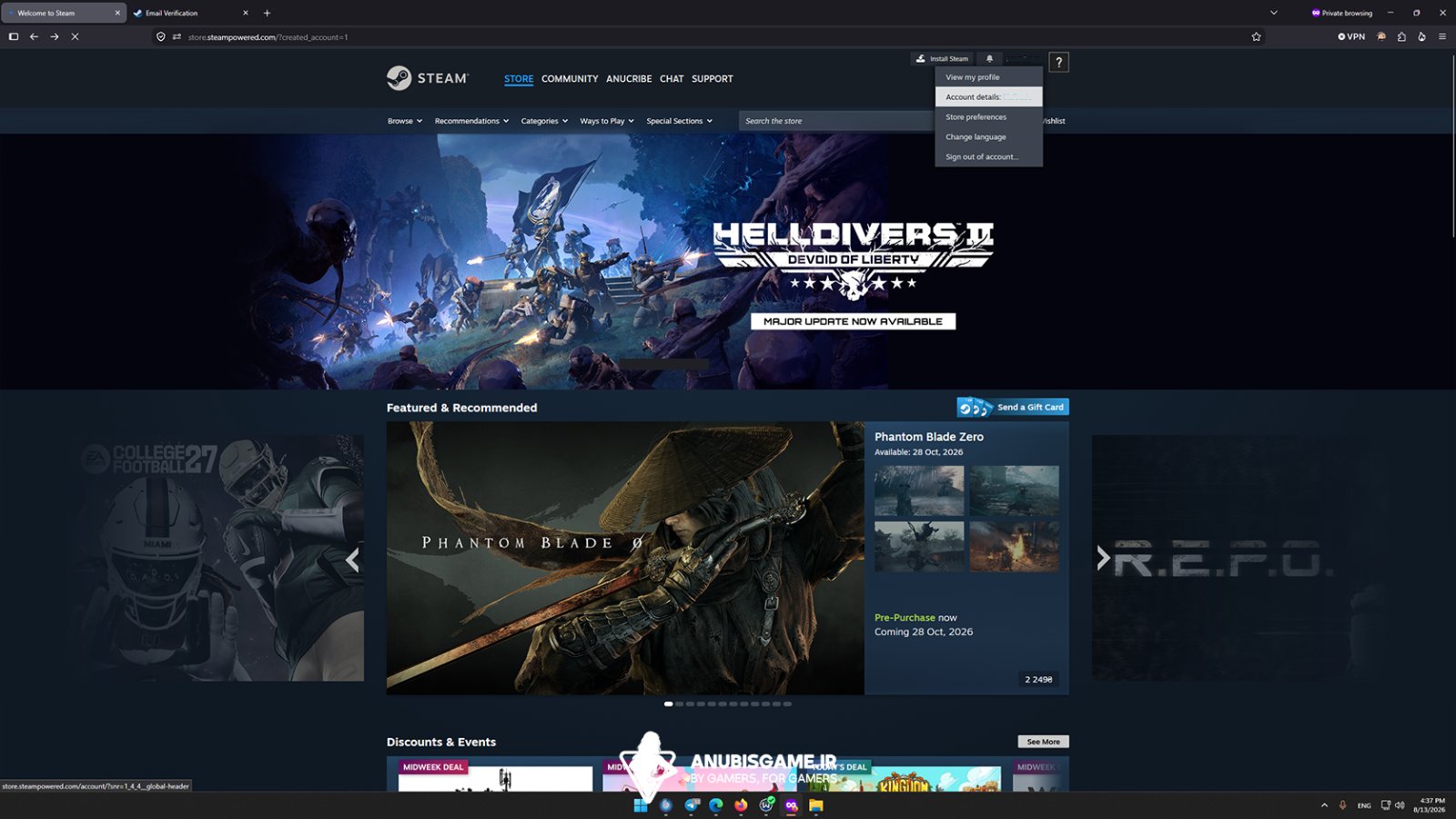Toggle the browser sidebar icon
1456x819 pixels.
point(14,36)
